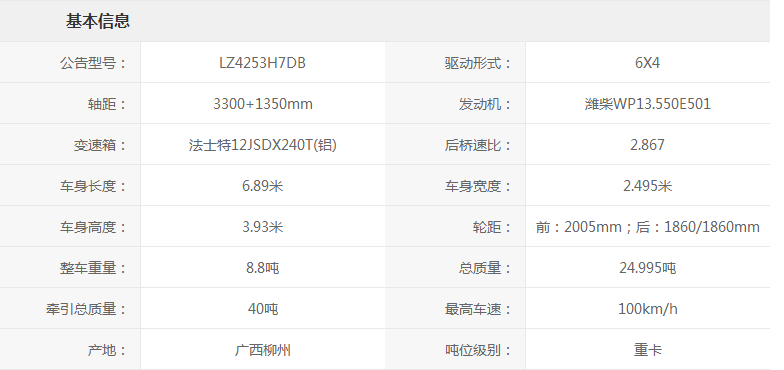Click the 轴距 label
This screenshot has width=784, height=370.
click(x=106, y=104)
